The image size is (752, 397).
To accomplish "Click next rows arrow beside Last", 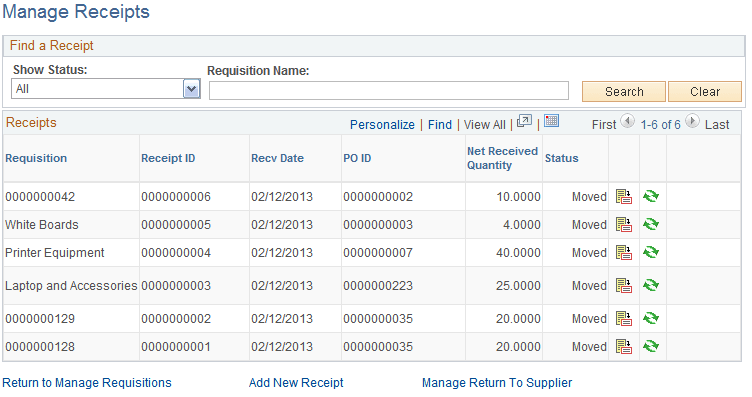I will 692,121.
